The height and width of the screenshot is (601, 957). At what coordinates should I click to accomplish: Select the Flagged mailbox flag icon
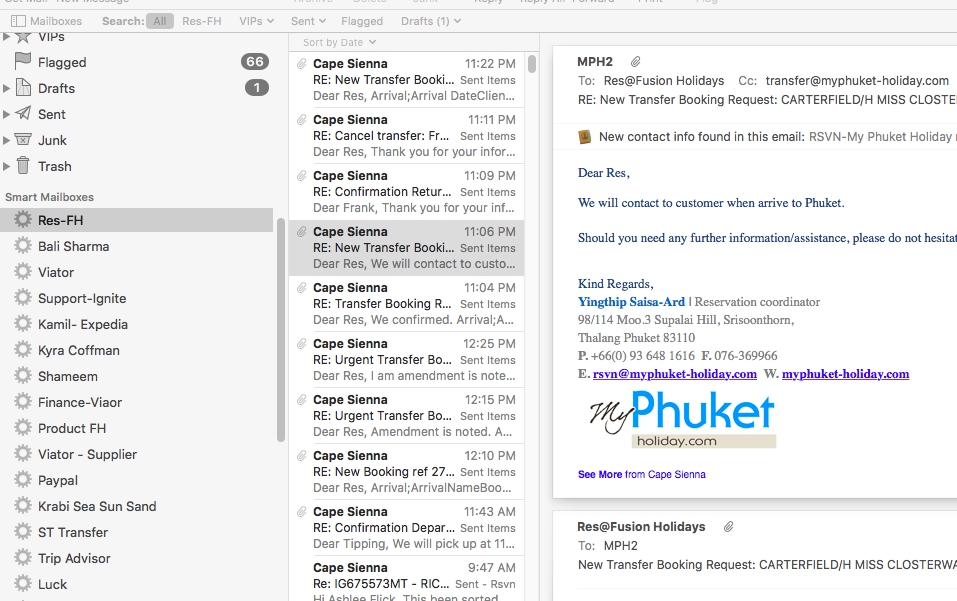click(x=23, y=61)
